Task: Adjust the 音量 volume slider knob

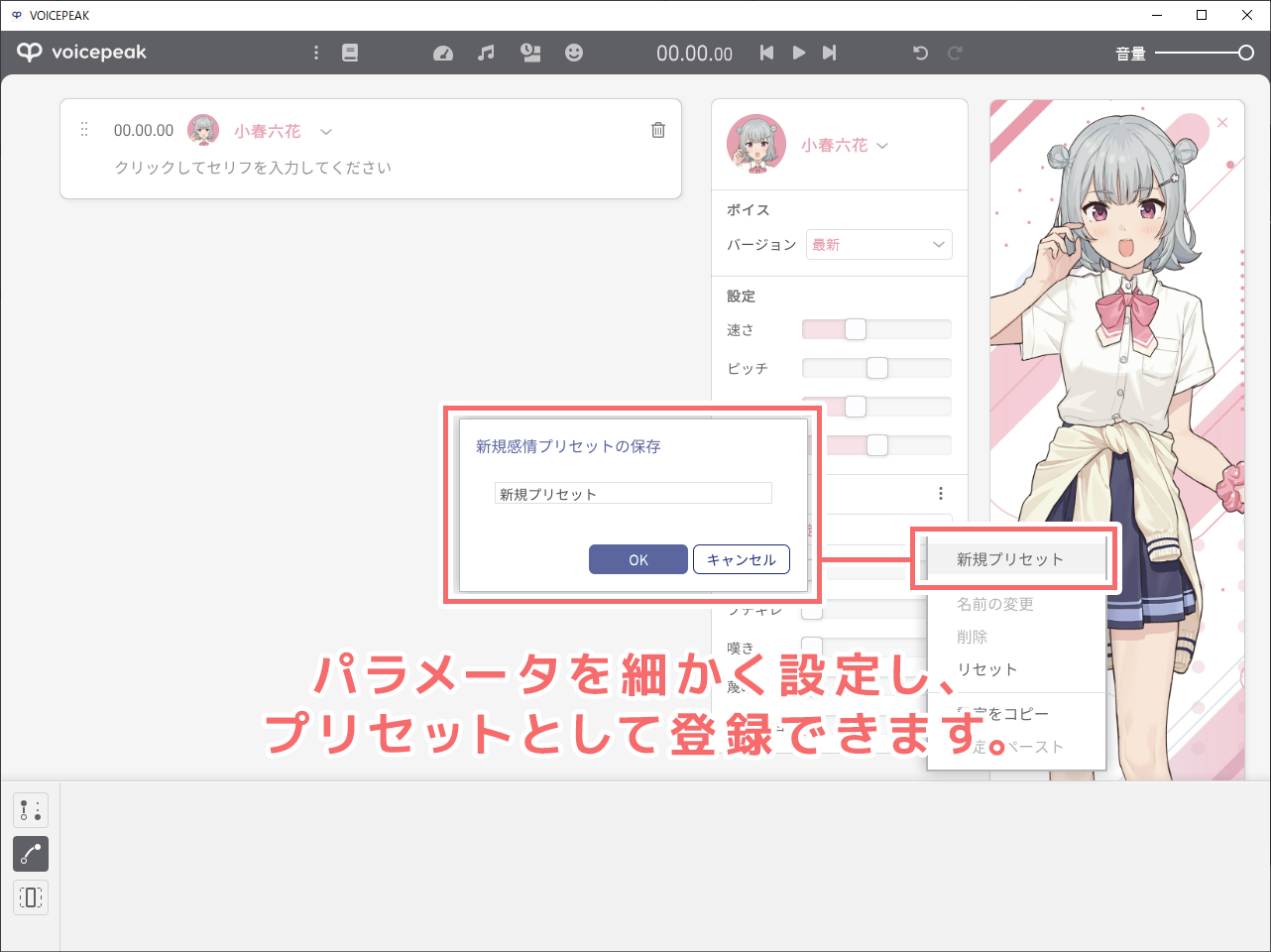Action: pos(1246,53)
